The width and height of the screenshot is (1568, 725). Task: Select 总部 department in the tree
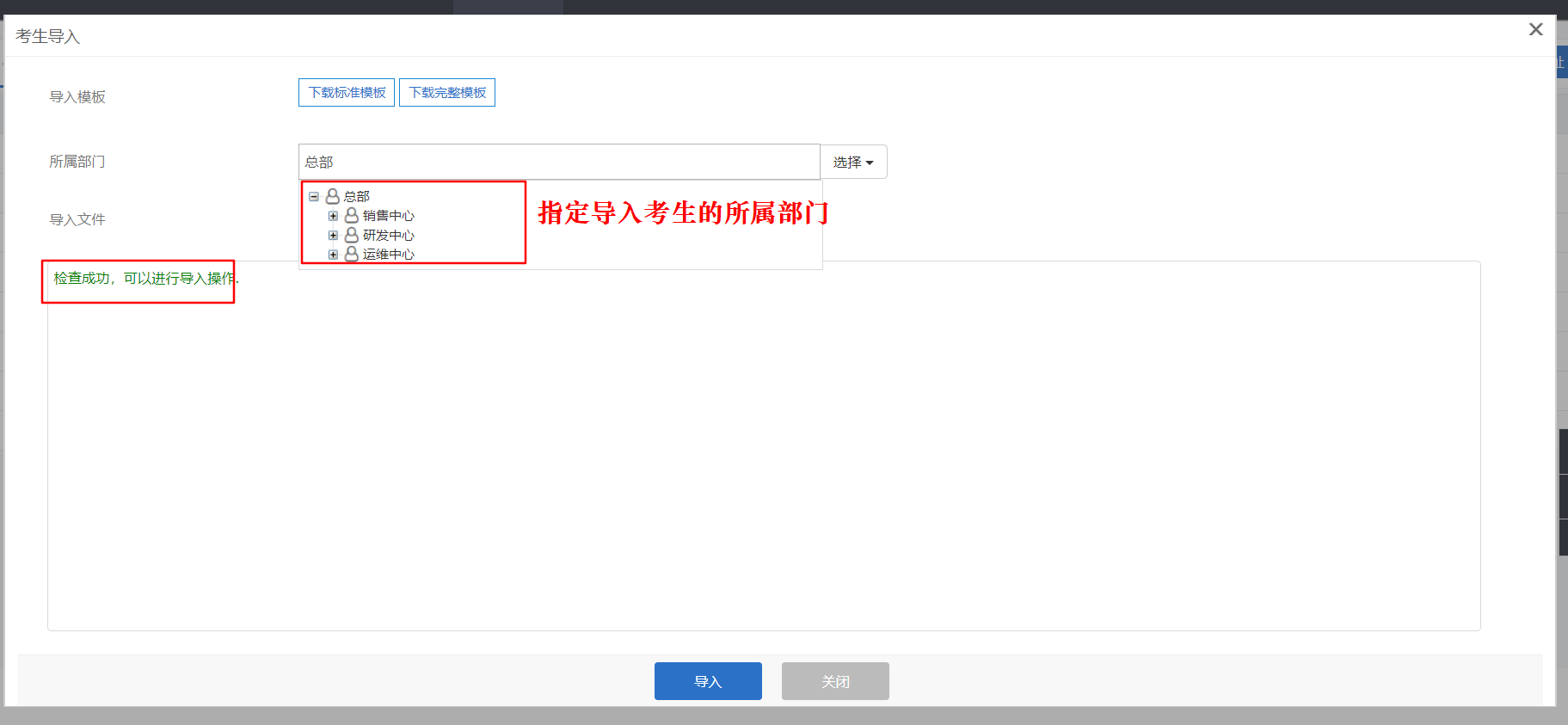[357, 197]
